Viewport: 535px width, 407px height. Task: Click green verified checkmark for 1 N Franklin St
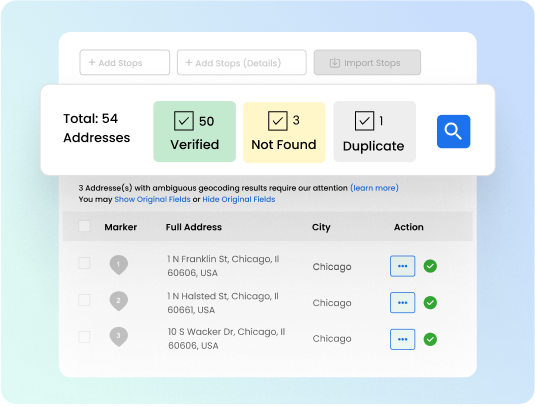430,266
